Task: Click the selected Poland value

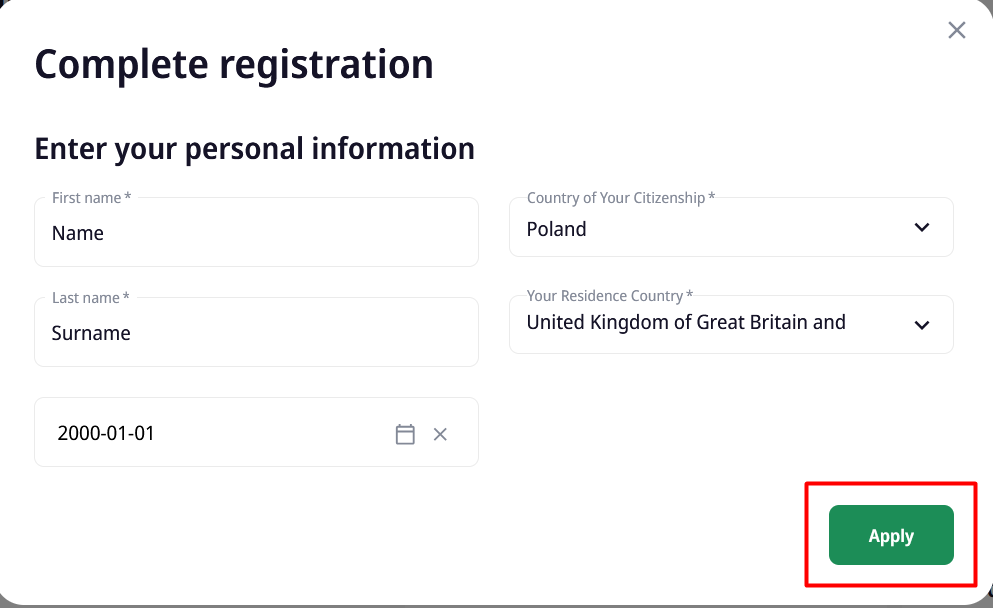Action: 557,229
